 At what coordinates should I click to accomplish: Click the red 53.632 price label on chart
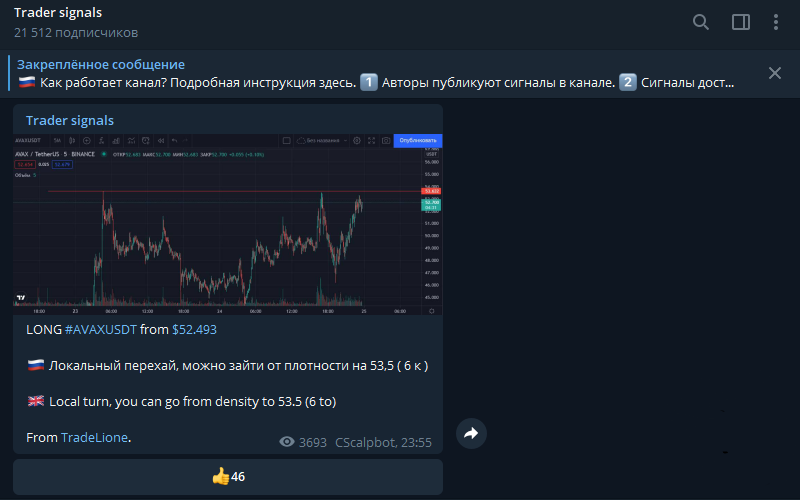coord(431,191)
